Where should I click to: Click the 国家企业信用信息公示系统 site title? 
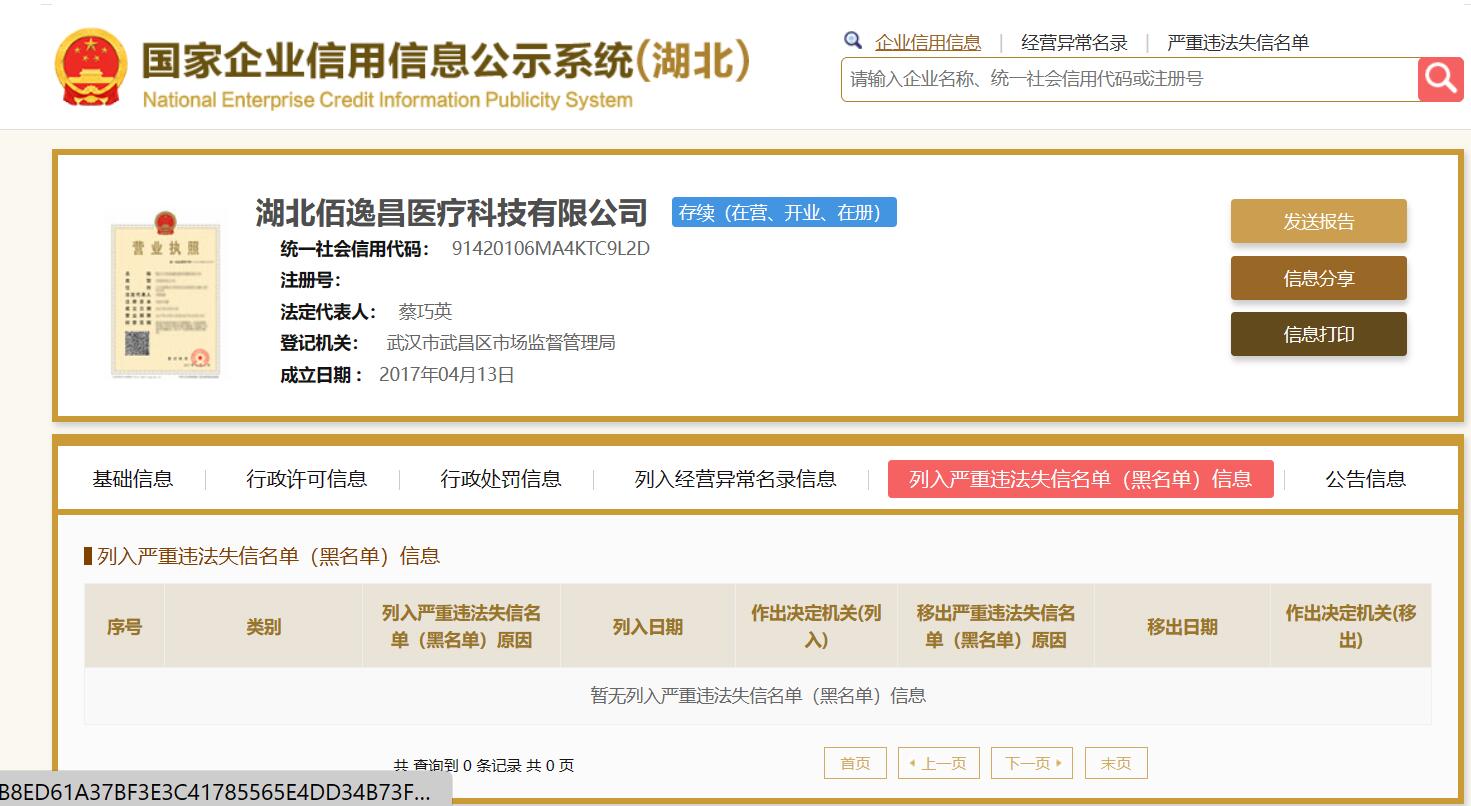[445, 62]
